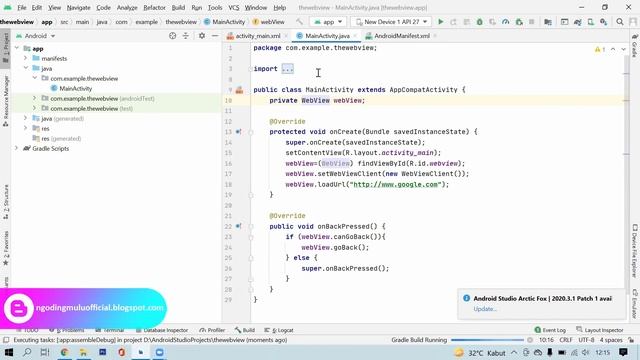Click related XML gutter icon on line 9
This screenshot has height=360, width=640.
point(239,90)
